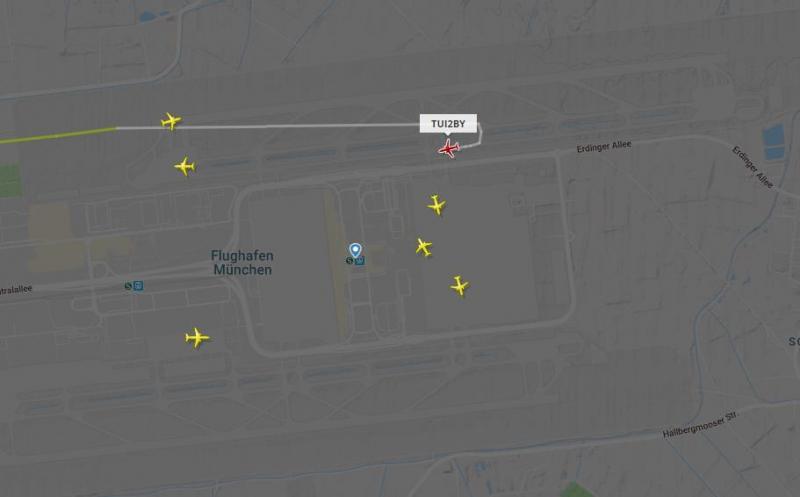Select the lowest yellow plane on the east apron

[x=459, y=286]
